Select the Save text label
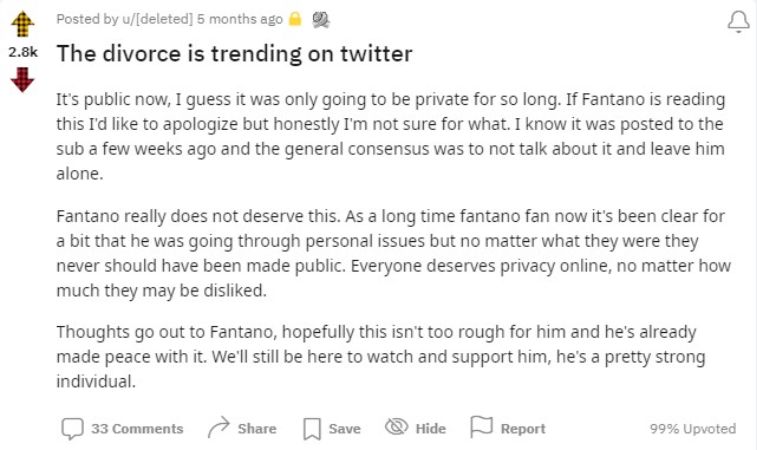This screenshot has width=757, height=450. pyautogui.click(x=345, y=429)
